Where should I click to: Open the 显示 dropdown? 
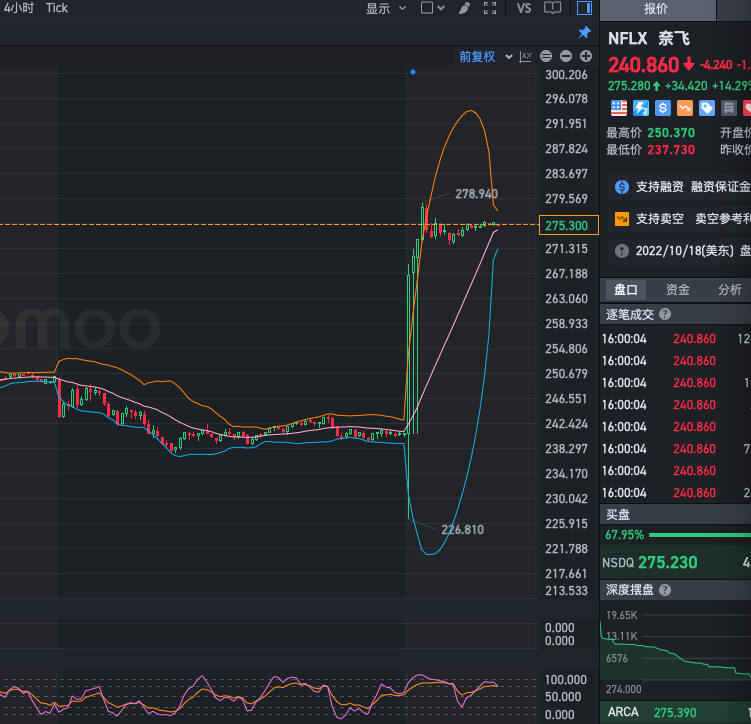click(386, 8)
